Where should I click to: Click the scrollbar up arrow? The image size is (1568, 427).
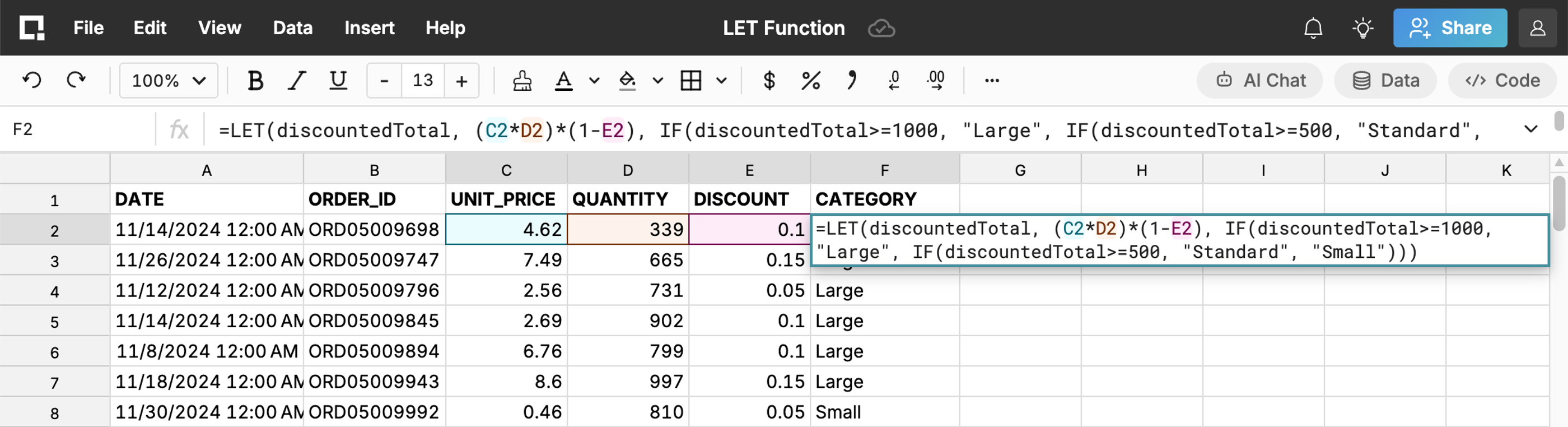[x=1558, y=162]
